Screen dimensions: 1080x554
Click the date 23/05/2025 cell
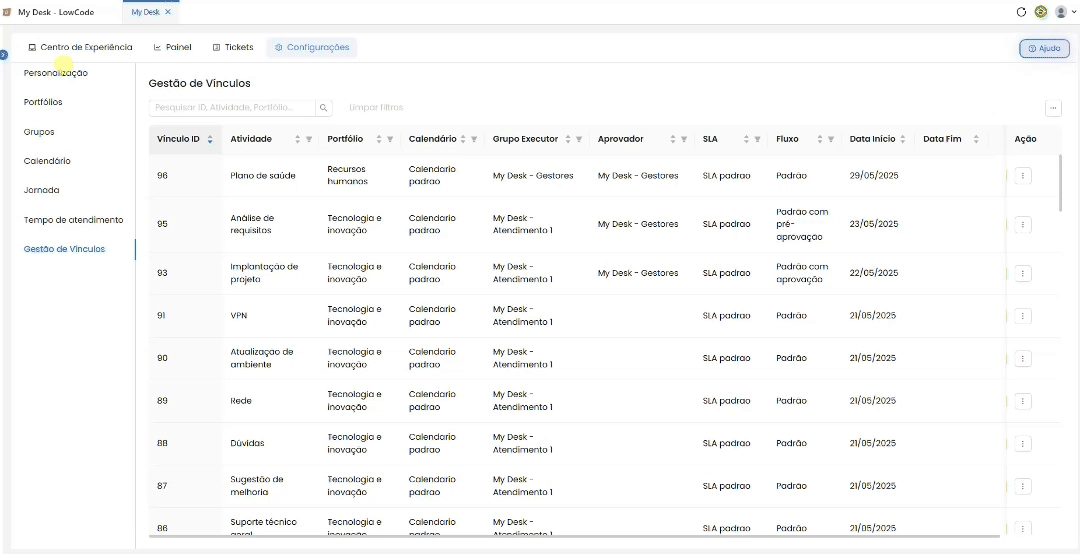874,225
